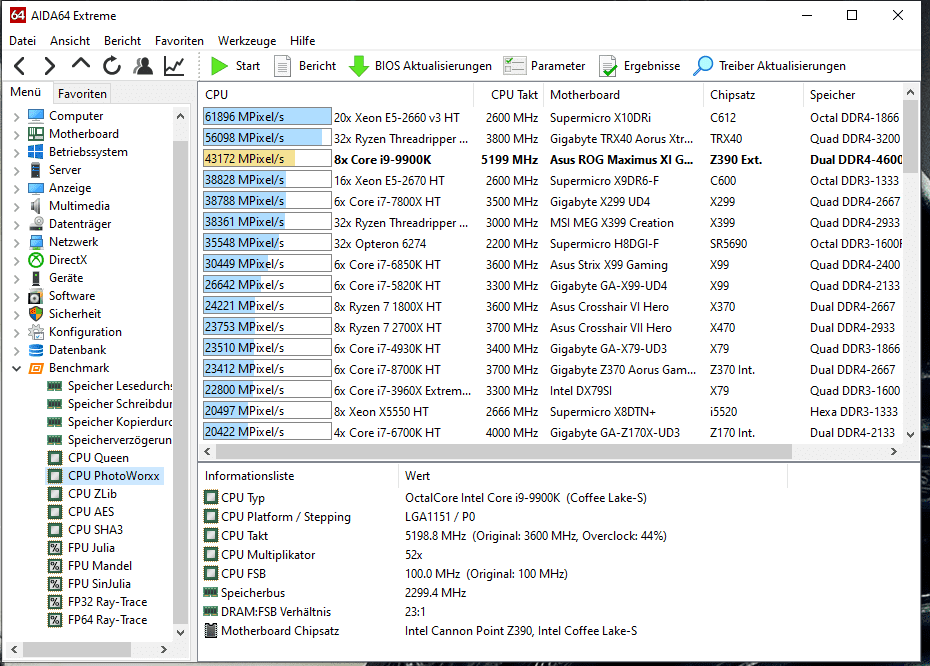The height and width of the screenshot is (666, 930).
Task: Open the graph chart icon in toolbar
Action: tap(174, 66)
